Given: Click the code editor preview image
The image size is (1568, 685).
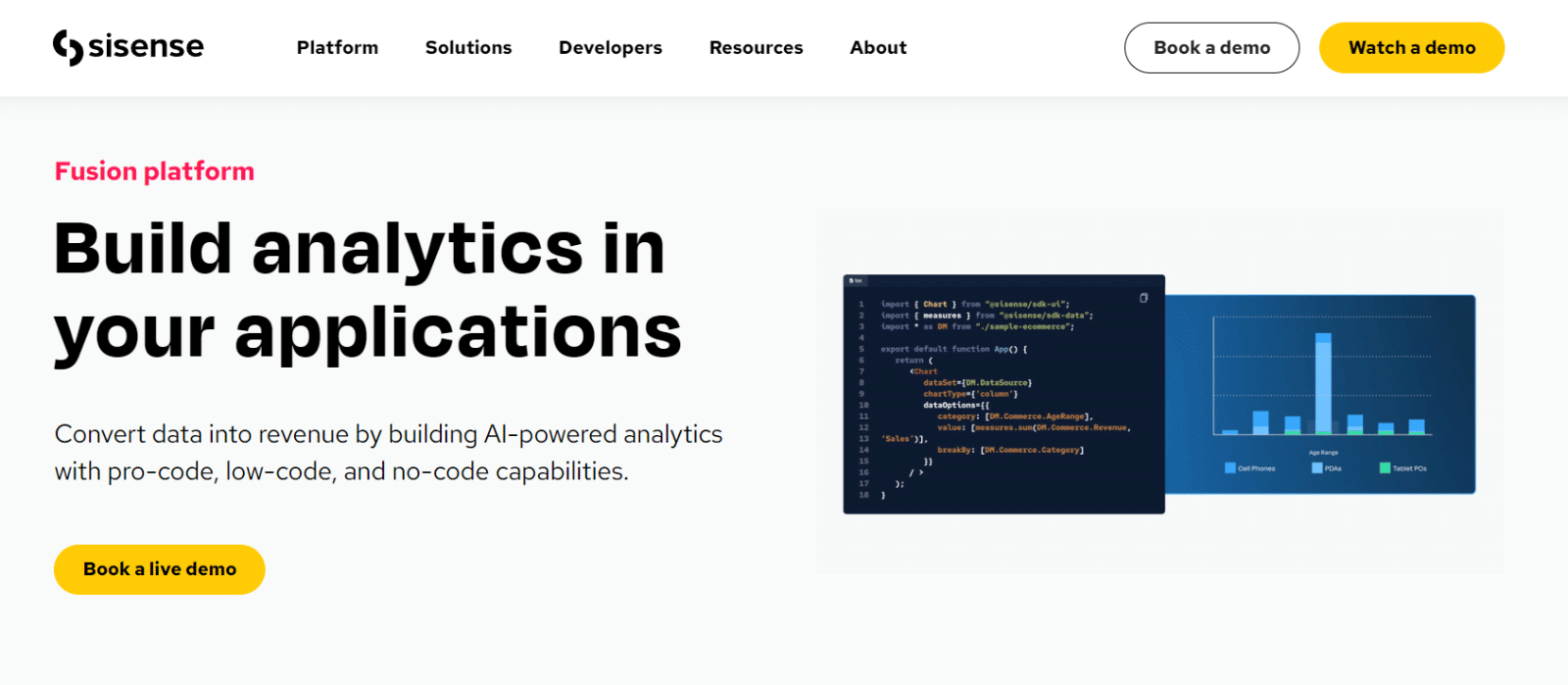Looking at the screenshot, I should click(x=1004, y=394).
